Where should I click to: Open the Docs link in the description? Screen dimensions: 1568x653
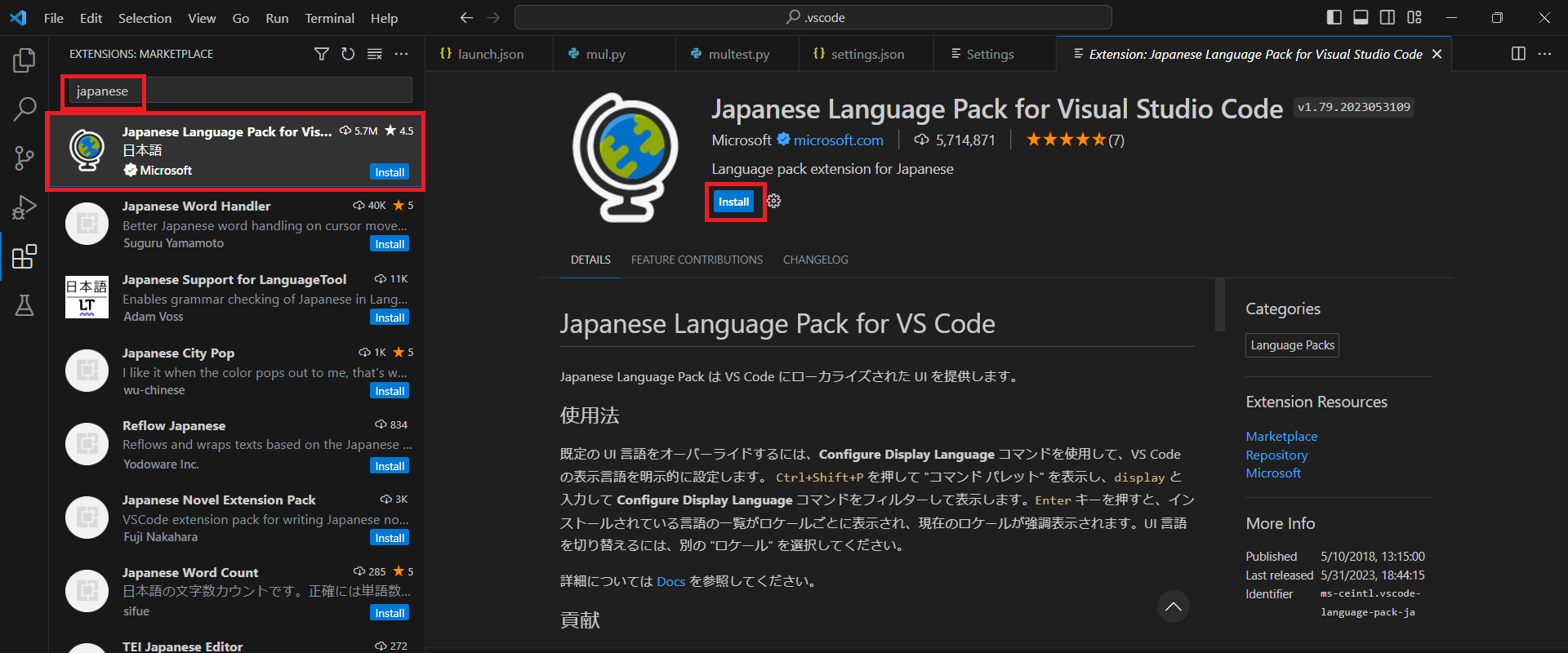(670, 581)
